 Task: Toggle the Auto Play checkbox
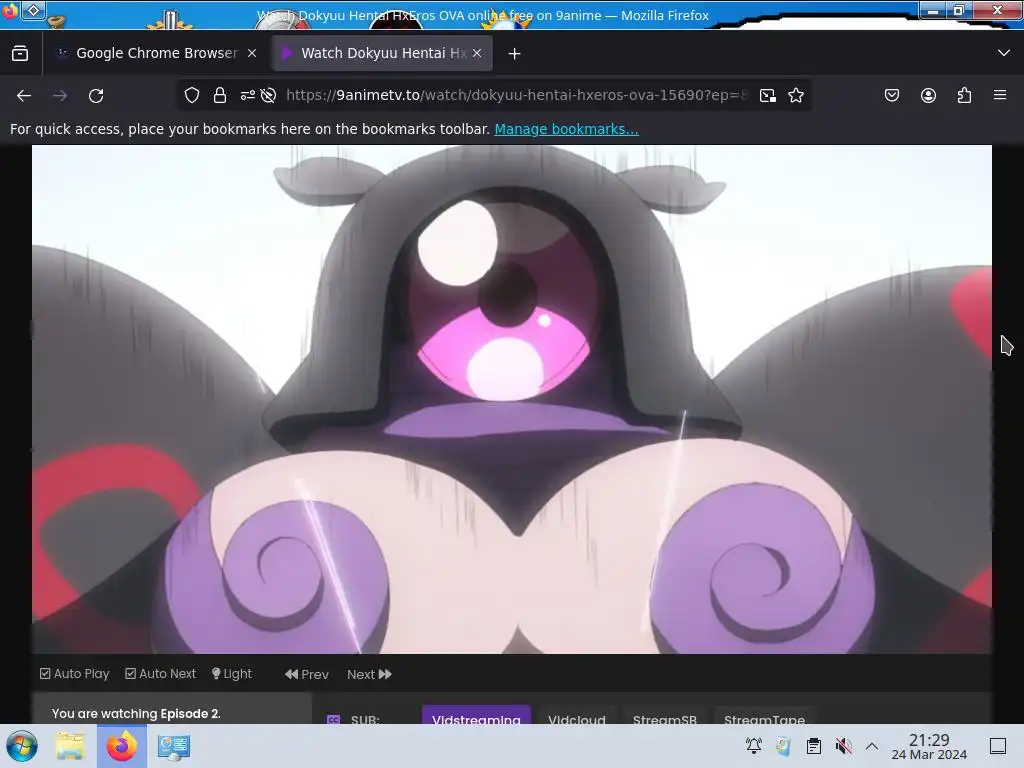[74, 673]
